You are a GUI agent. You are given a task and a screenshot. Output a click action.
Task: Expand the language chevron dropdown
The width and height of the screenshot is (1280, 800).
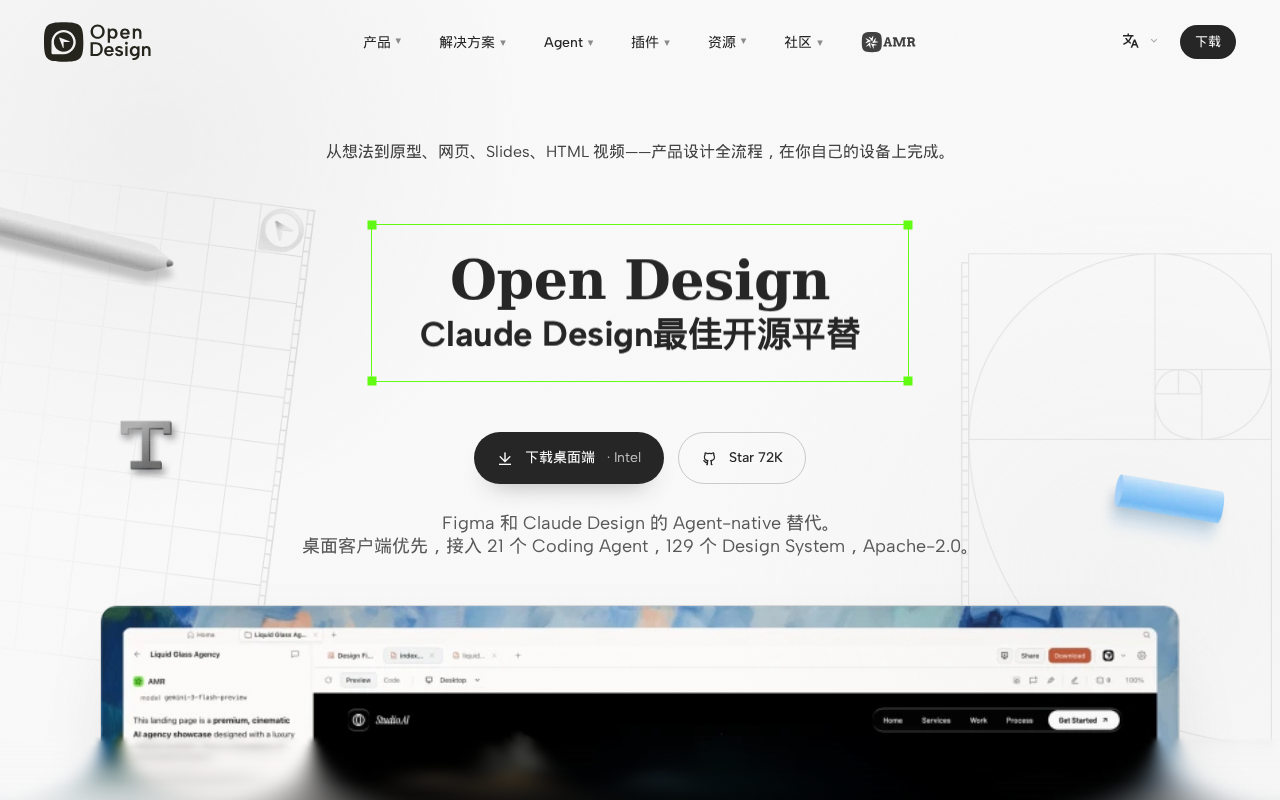pyautogui.click(x=1154, y=41)
